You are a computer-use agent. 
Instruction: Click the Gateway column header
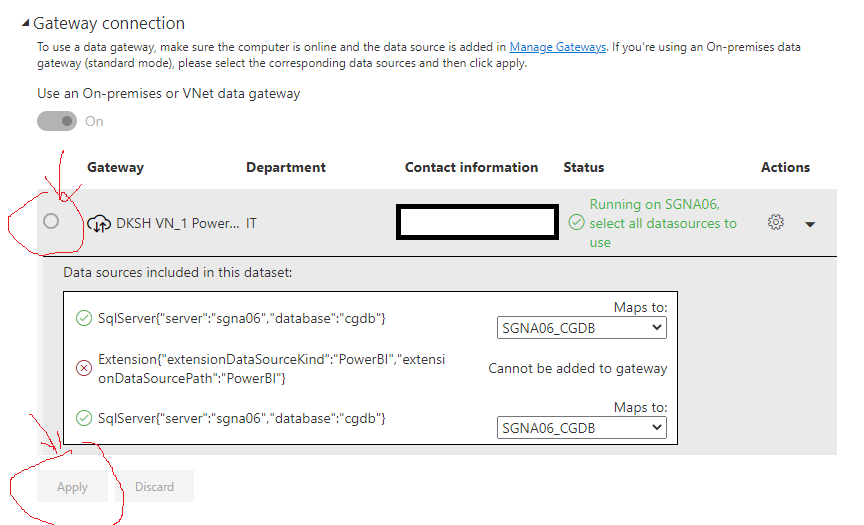[x=115, y=167]
